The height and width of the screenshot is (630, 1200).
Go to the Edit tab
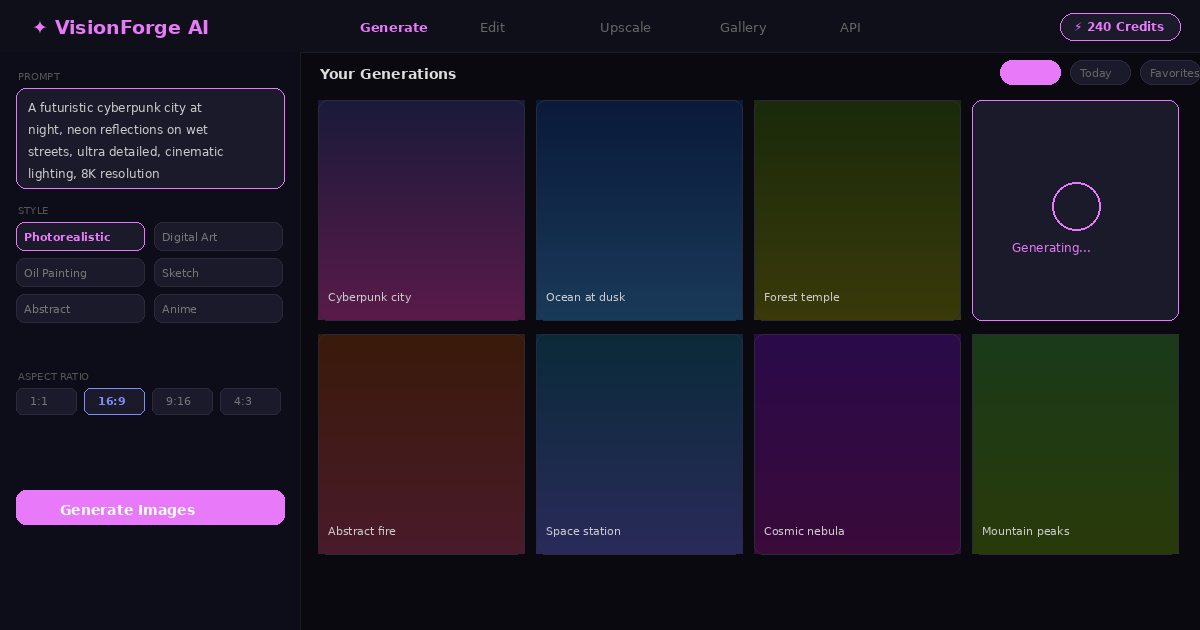point(492,28)
